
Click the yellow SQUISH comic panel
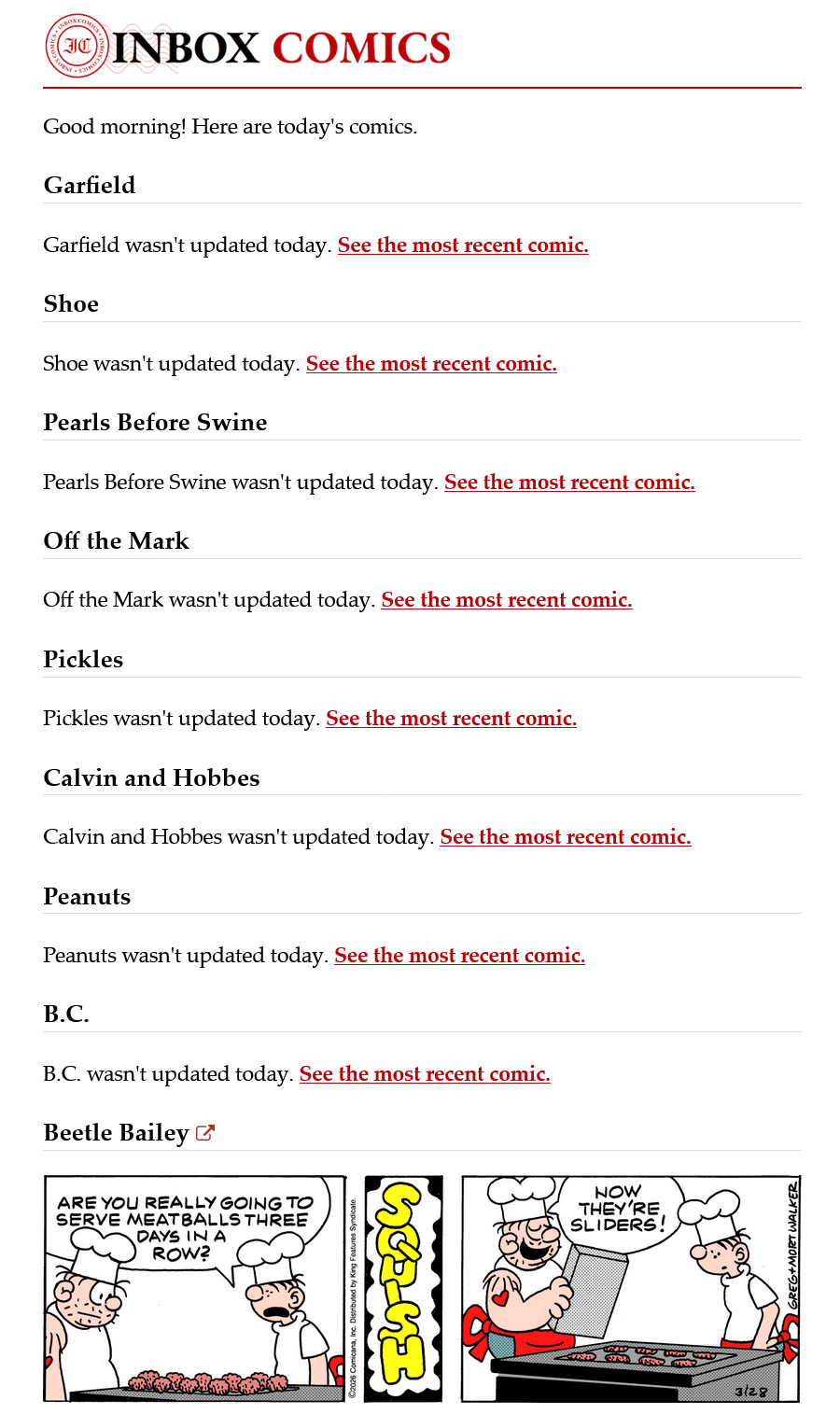point(403,1288)
